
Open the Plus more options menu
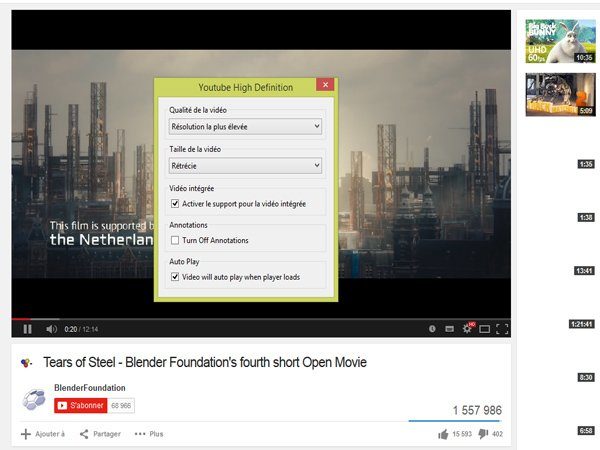pyautogui.click(x=149, y=434)
